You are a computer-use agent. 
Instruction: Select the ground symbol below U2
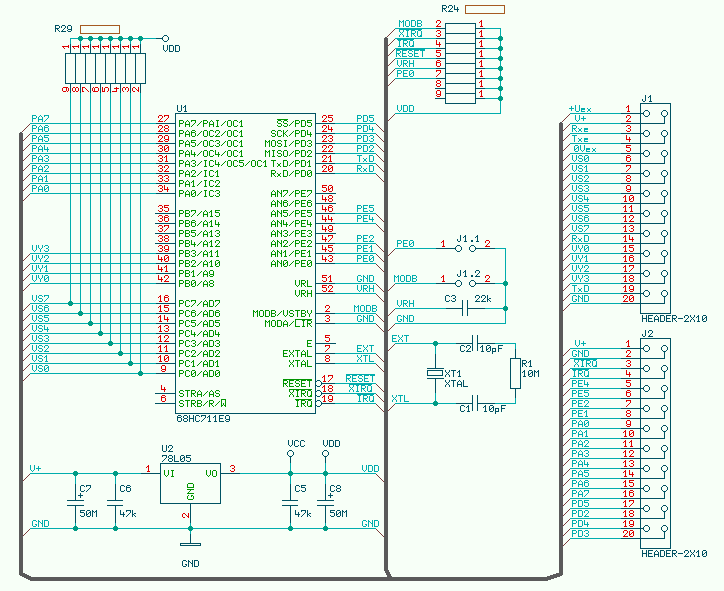186,544
